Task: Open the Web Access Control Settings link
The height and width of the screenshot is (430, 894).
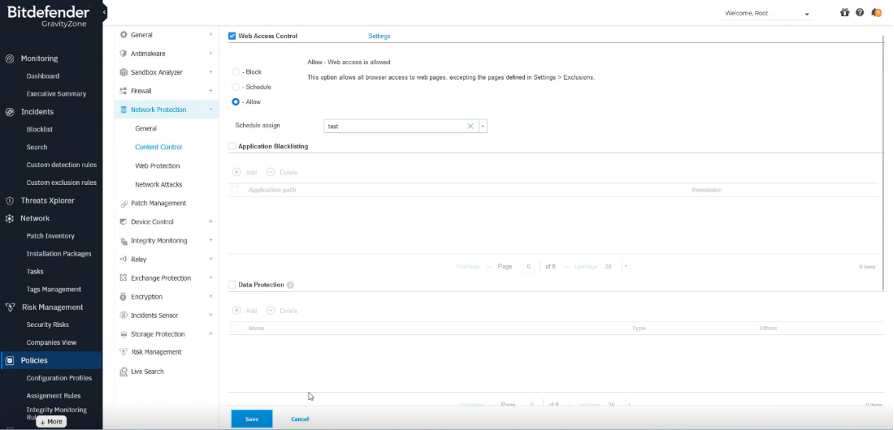Action: (379, 36)
